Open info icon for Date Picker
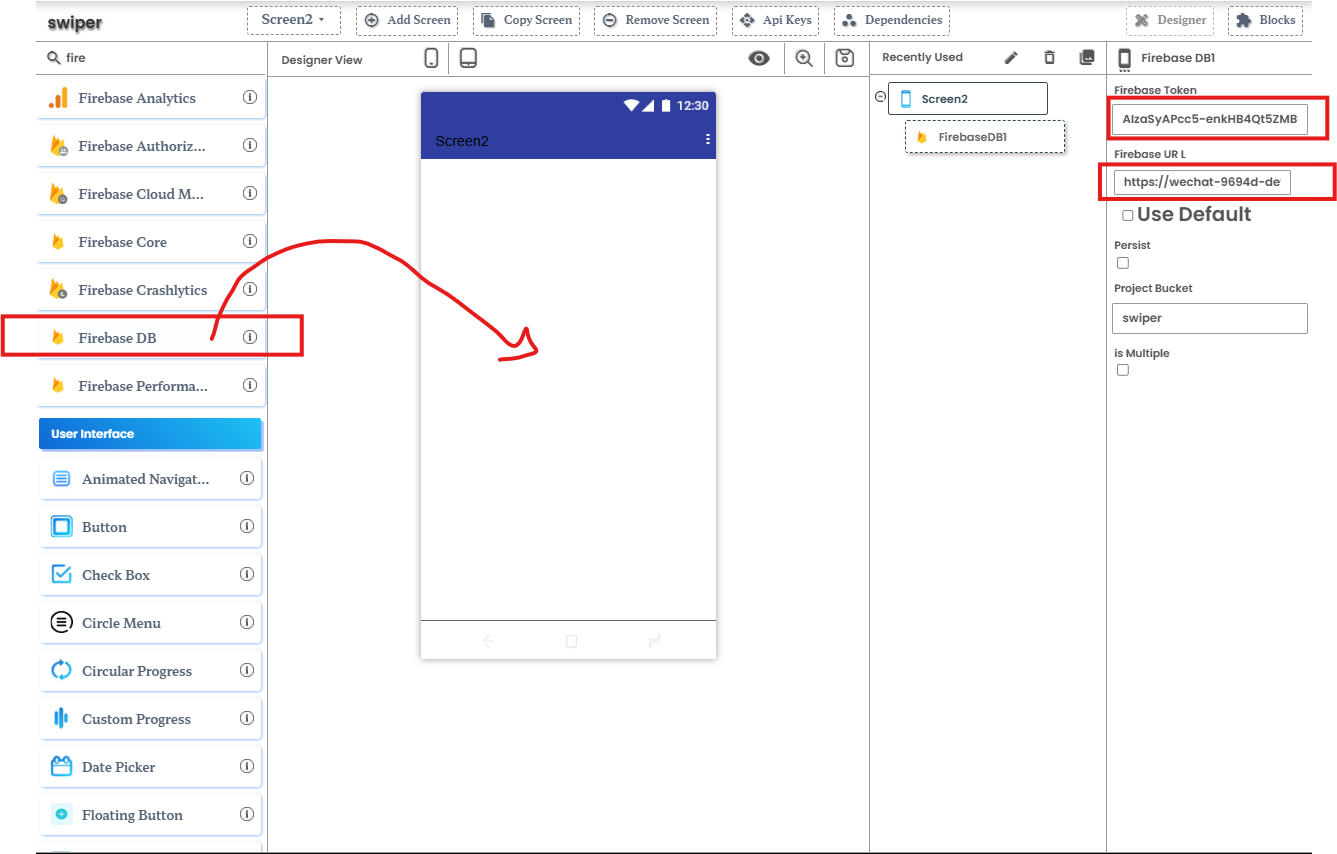The image size is (1337, 854). (247, 767)
